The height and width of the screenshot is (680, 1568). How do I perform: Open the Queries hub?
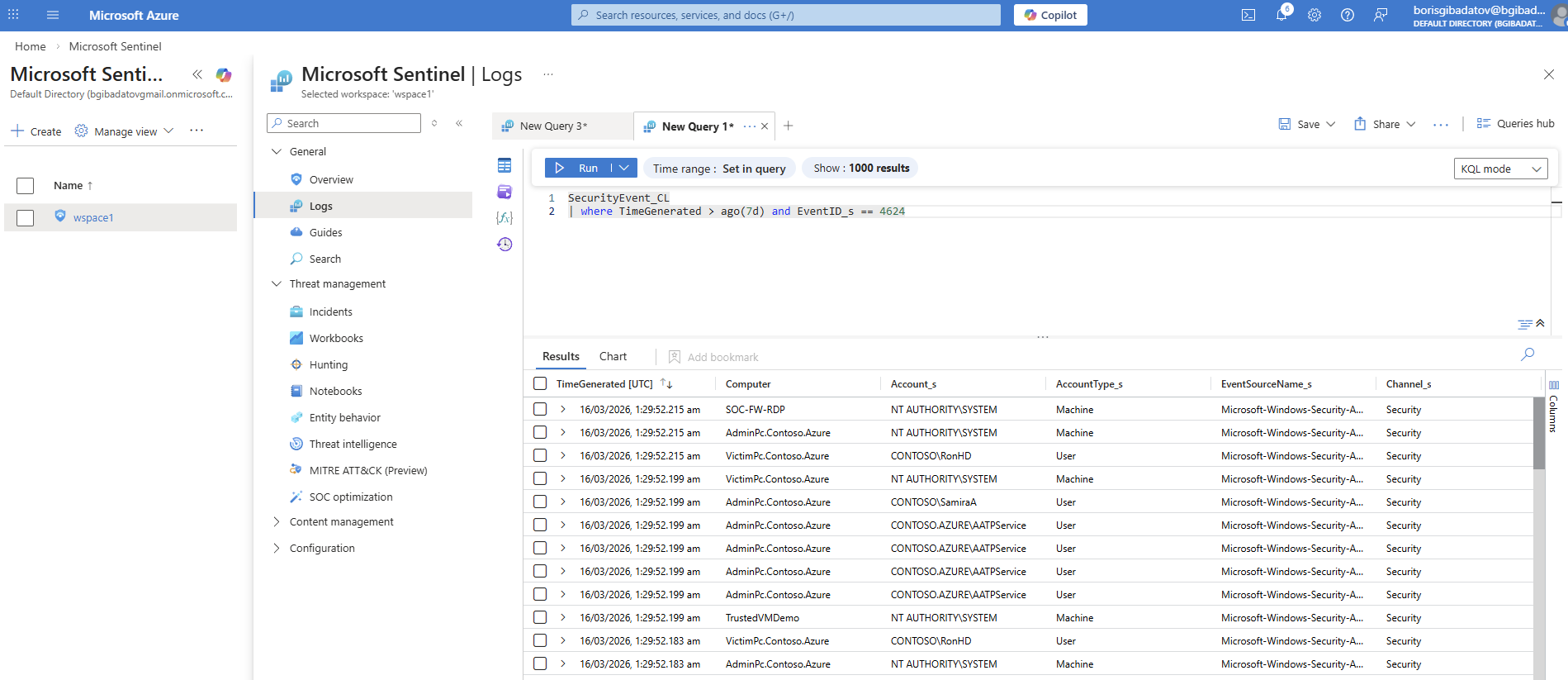1515,123
